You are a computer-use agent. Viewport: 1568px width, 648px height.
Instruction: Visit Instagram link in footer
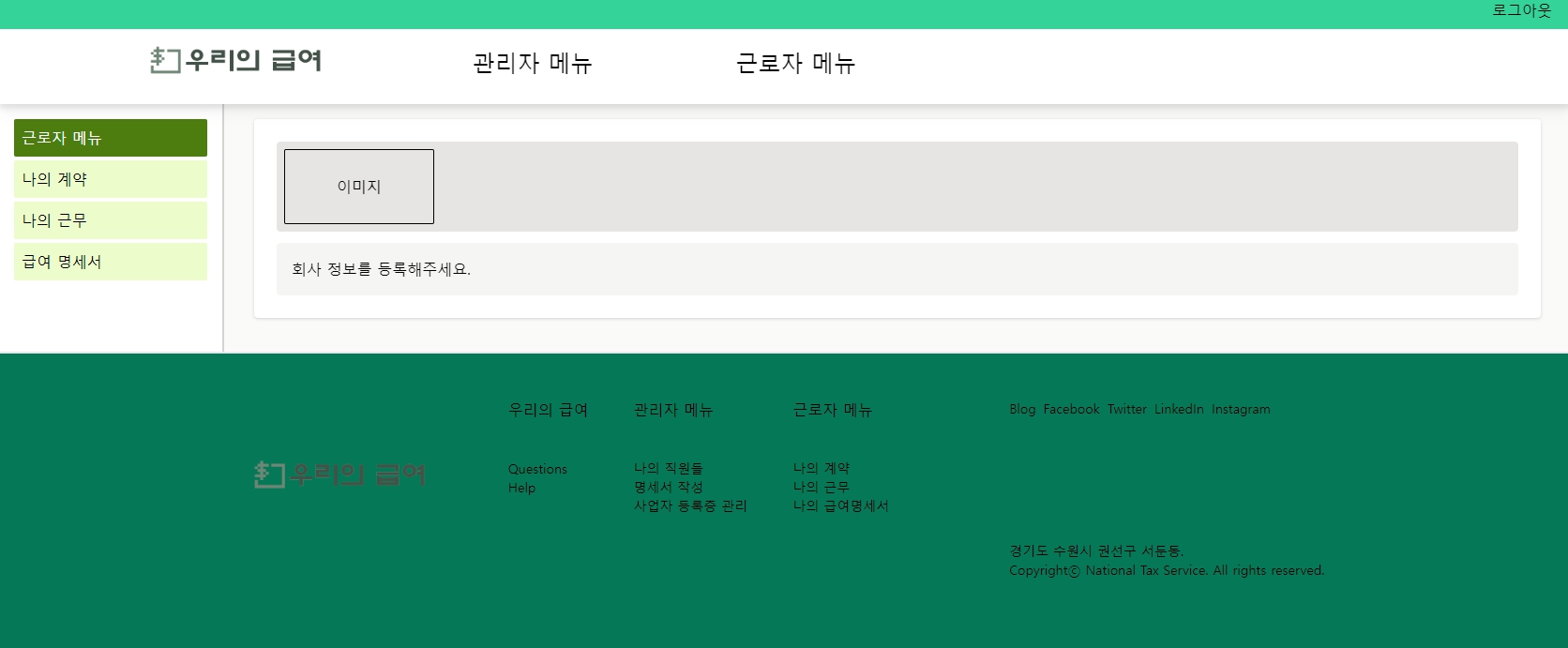(x=1241, y=409)
